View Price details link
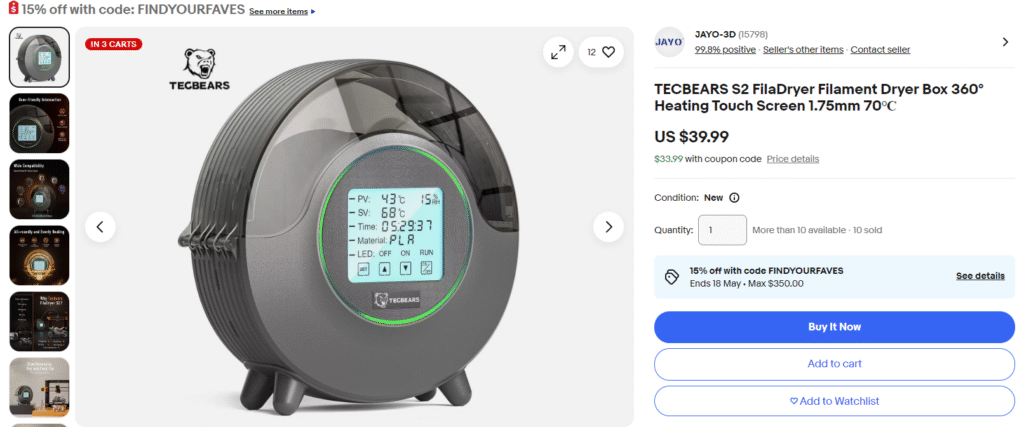 point(792,159)
